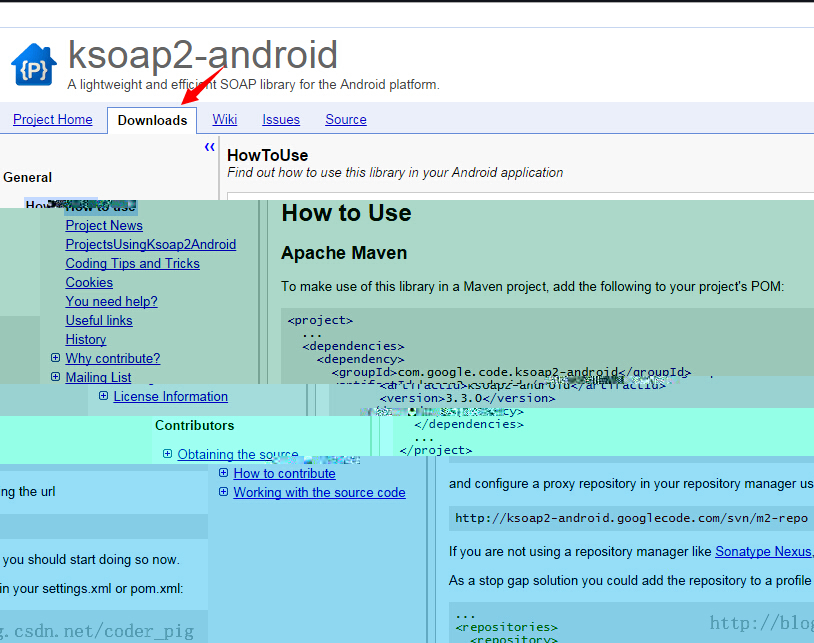The width and height of the screenshot is (814, 643).
Task: Open the License Information link
Action: tap(170, 396)
